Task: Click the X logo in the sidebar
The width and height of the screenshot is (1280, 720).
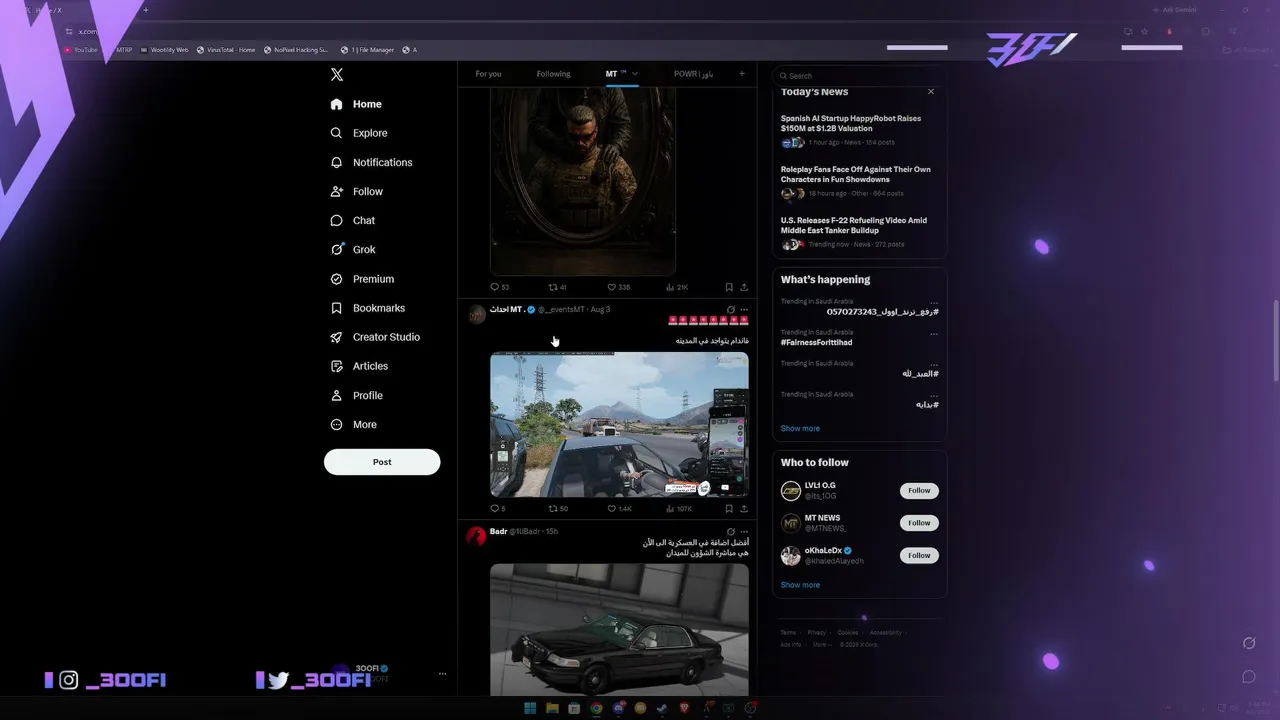Action: click(337, 75)
